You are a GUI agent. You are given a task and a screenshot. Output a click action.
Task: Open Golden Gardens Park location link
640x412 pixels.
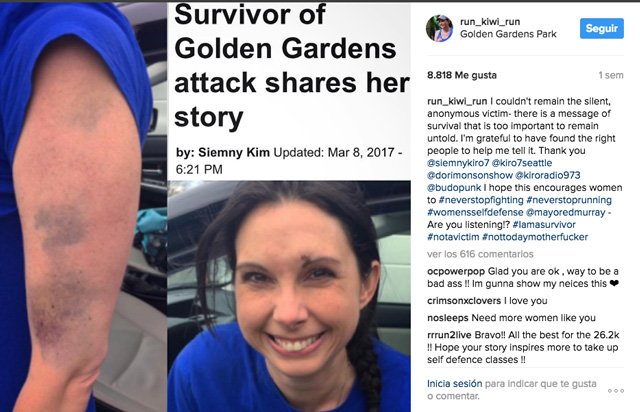click(x=508, y=34)
